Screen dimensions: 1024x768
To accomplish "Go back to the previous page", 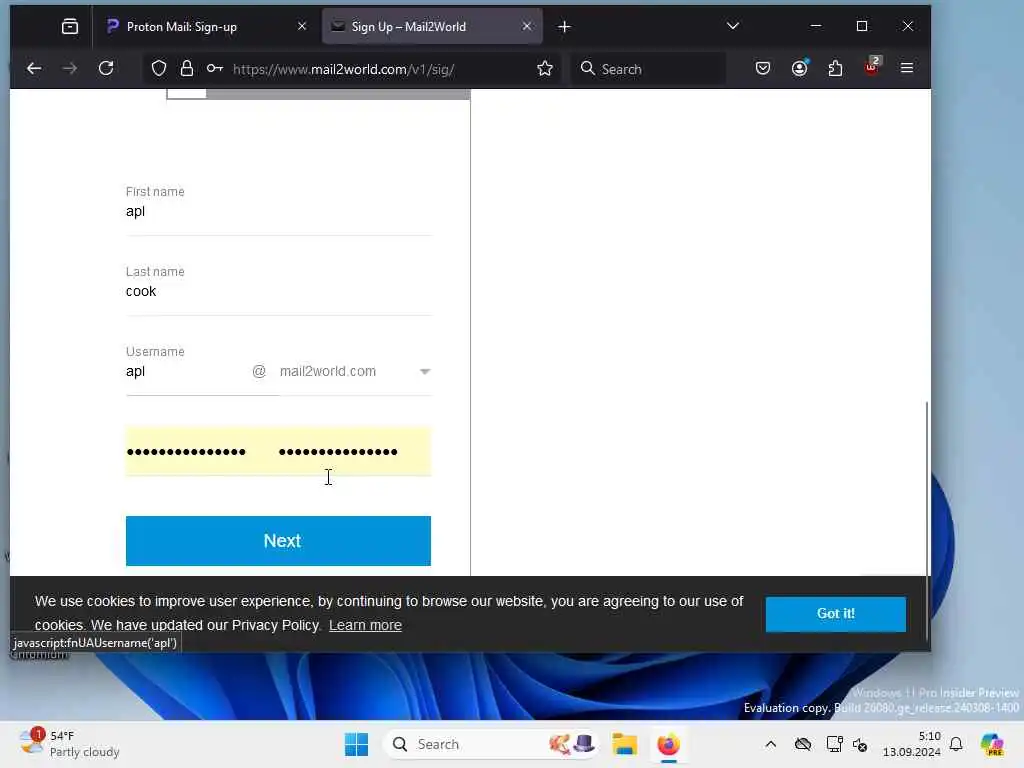I will (x=34, y=68).
